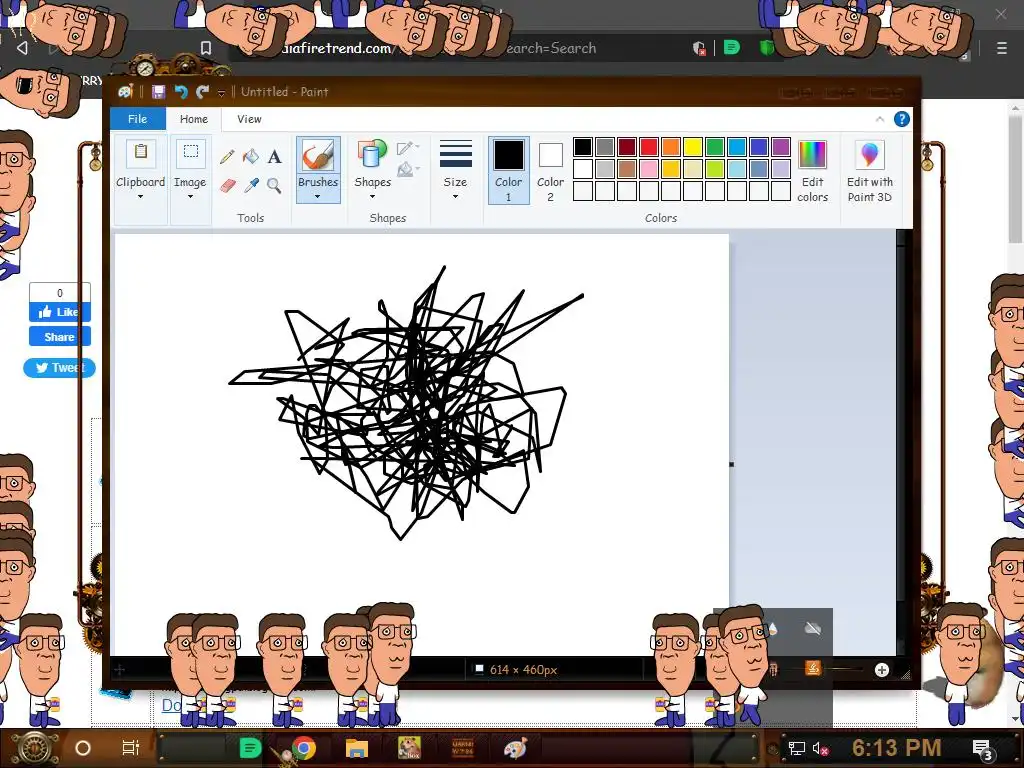Viewport: 1024px width, 768px height.
Task: Click the browser back arrow
Action: [x=22, y=48]
